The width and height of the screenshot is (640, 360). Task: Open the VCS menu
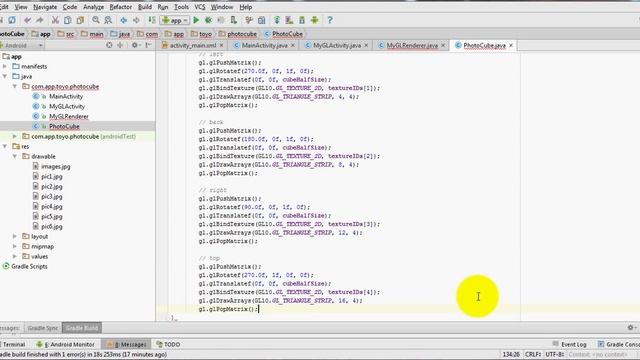pyautogui.click(x=200, y=7)
